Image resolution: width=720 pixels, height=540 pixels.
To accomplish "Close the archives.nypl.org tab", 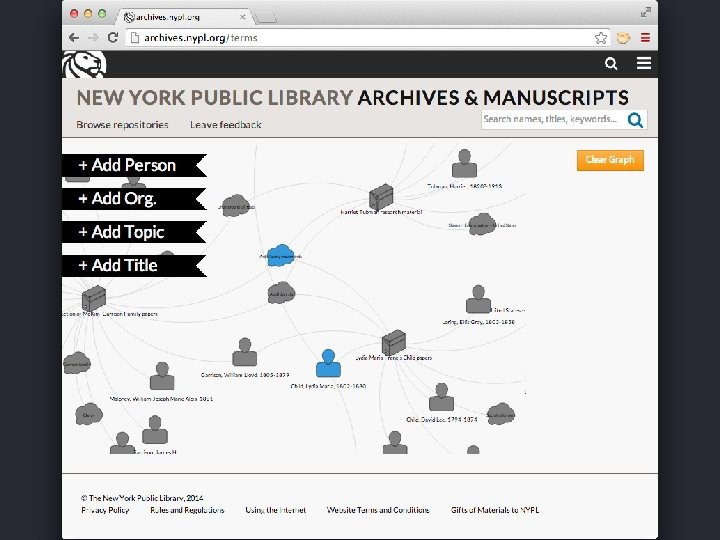I will (x=242, y=17).
